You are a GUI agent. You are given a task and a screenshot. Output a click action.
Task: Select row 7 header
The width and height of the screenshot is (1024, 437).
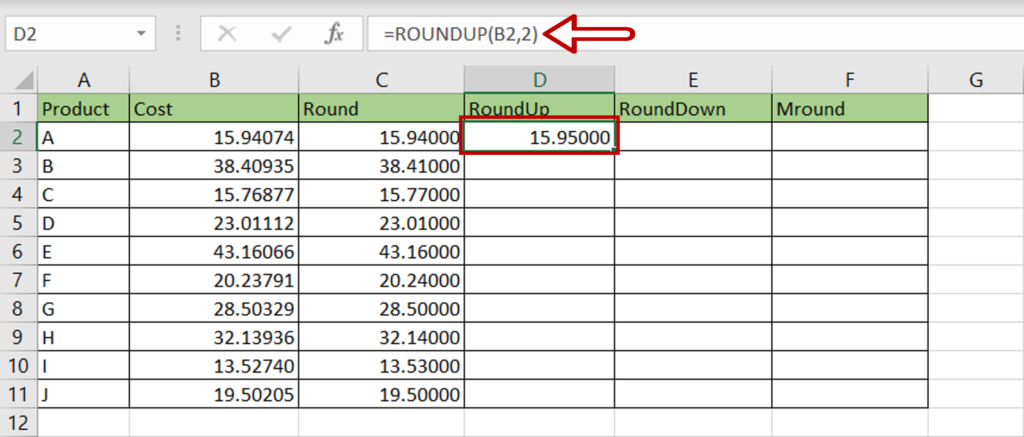tap(18, 280)
